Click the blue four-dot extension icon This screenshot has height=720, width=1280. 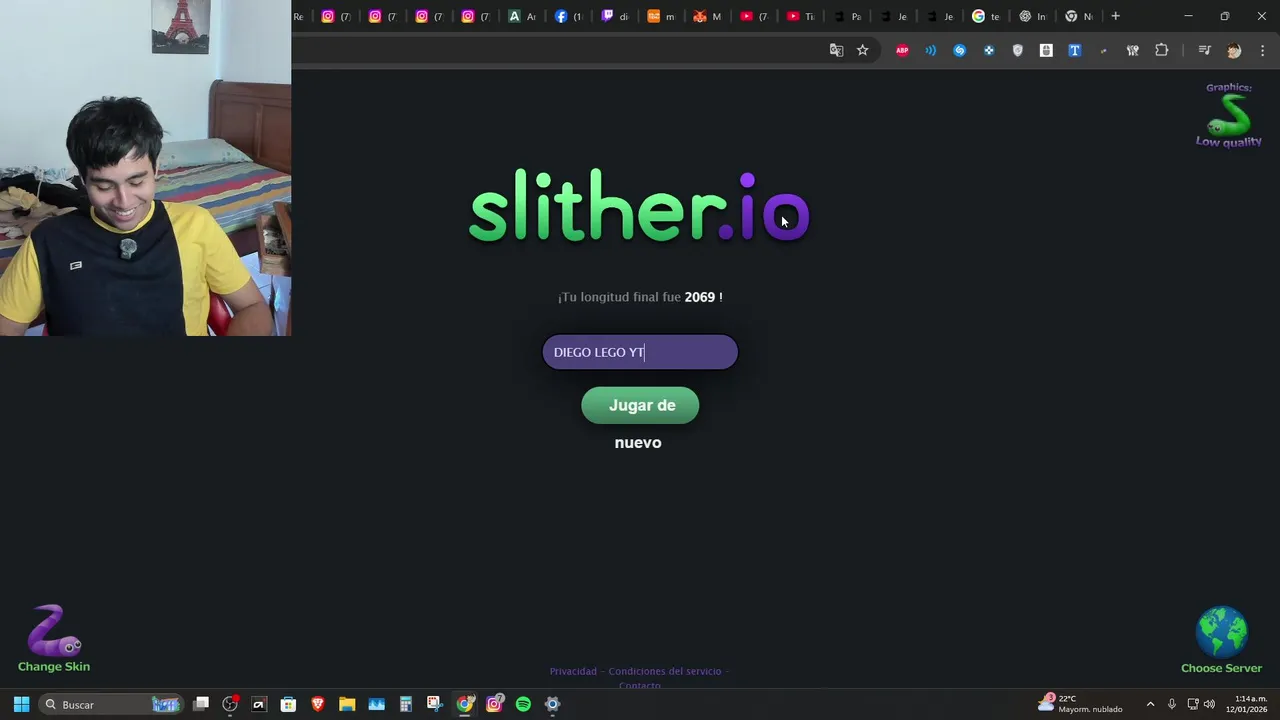click(x=989, y=50)
